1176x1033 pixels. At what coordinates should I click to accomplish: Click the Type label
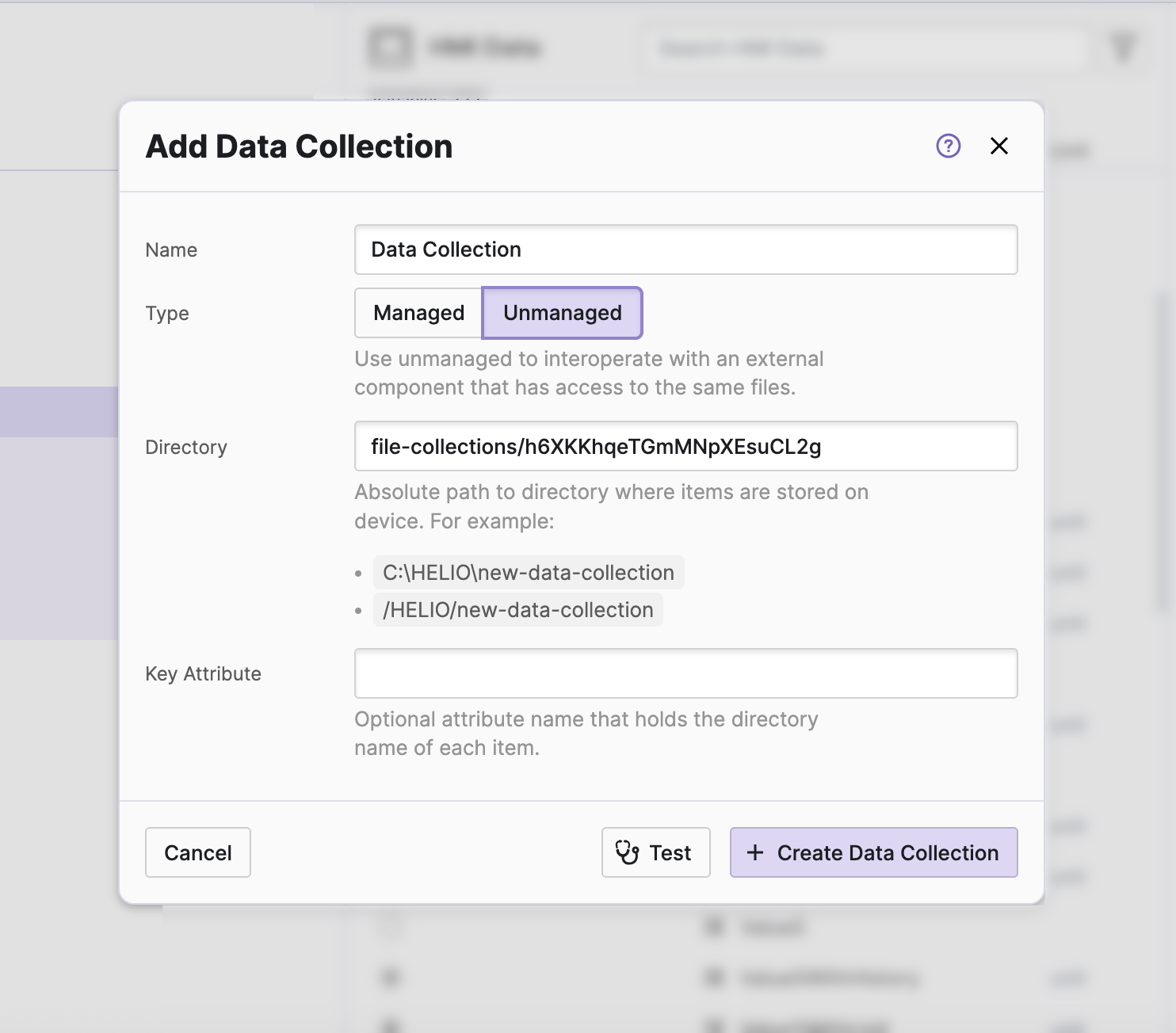[x=167, y=314]
